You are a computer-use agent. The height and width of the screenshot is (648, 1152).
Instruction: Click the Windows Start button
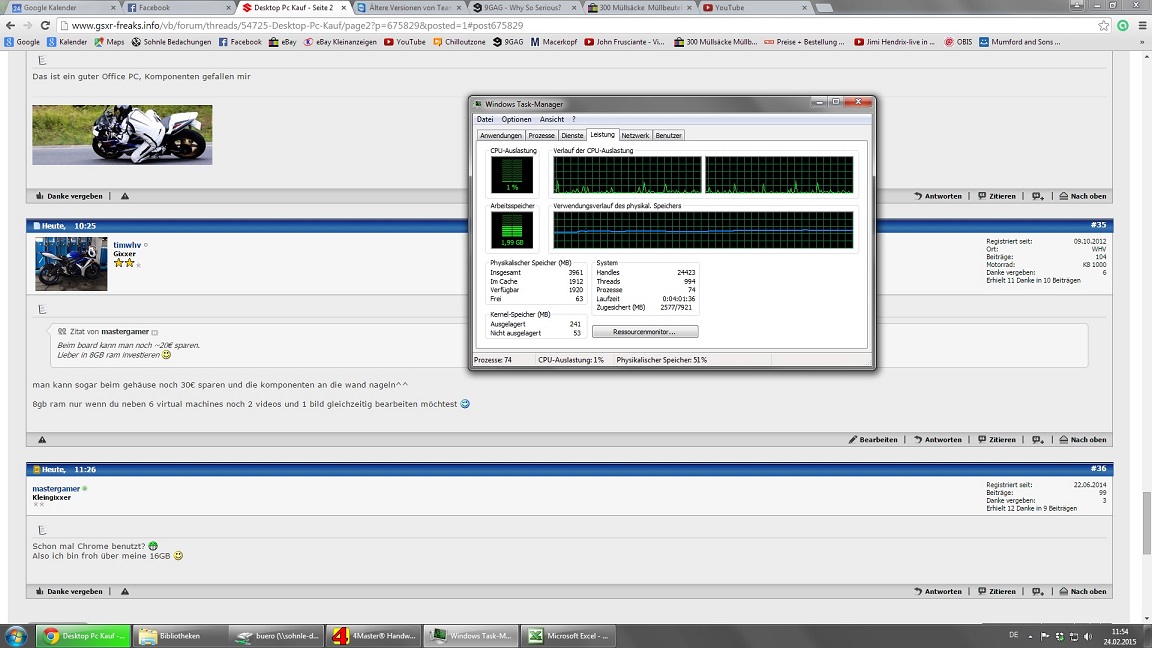[x=16, y=636]
